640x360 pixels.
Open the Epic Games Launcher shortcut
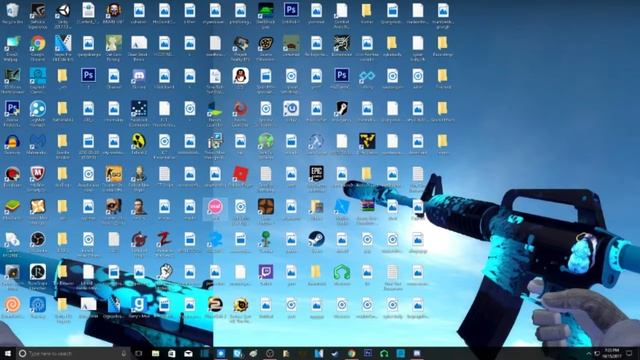pos(316,174)
